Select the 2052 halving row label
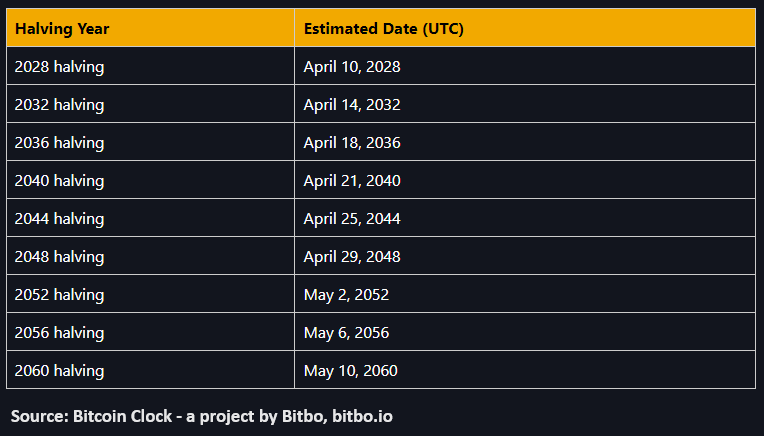764x436 pixels. [59, 295]
